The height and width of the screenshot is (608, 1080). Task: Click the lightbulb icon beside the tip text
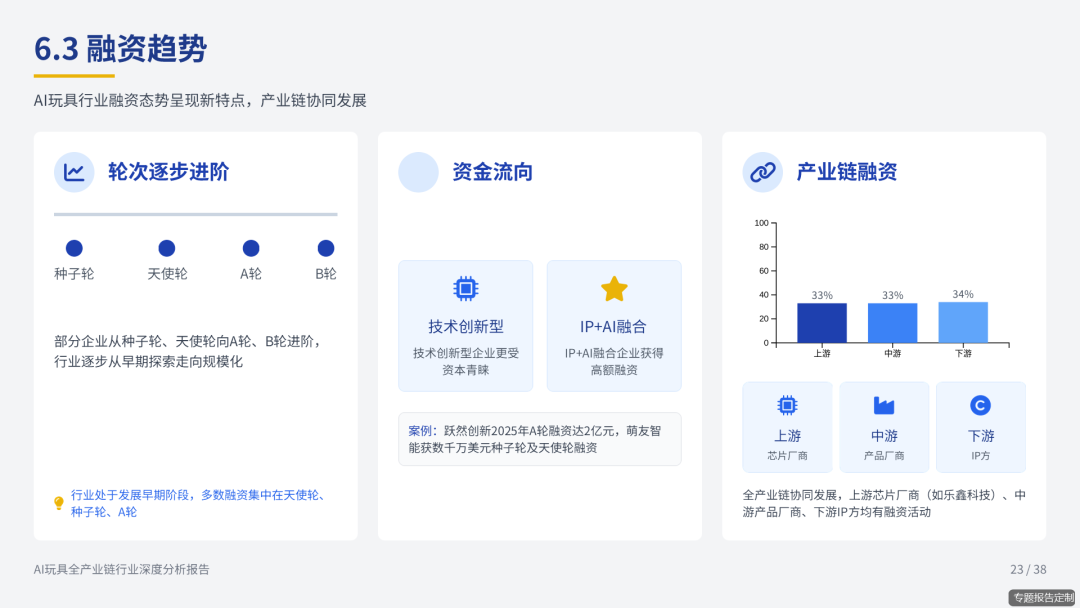(x=58, y=500)
